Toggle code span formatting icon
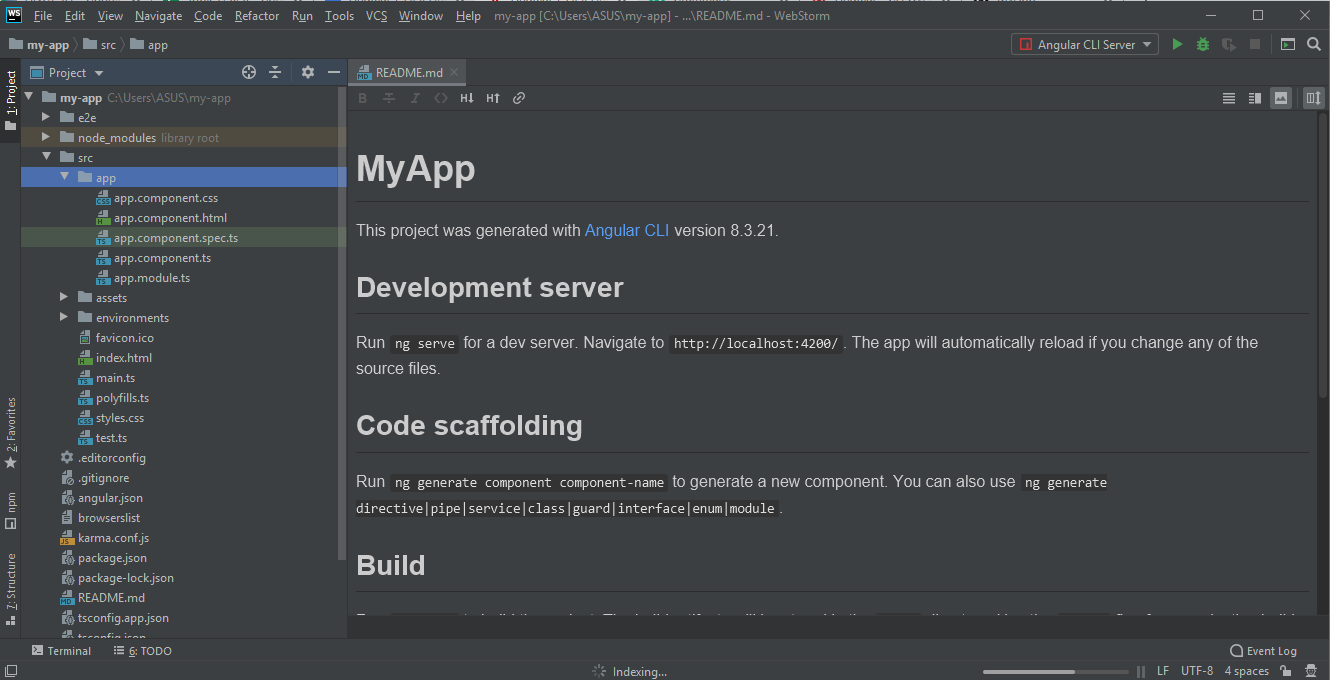1330x680 pixels. pyautogui.click(x=441, y=98)
